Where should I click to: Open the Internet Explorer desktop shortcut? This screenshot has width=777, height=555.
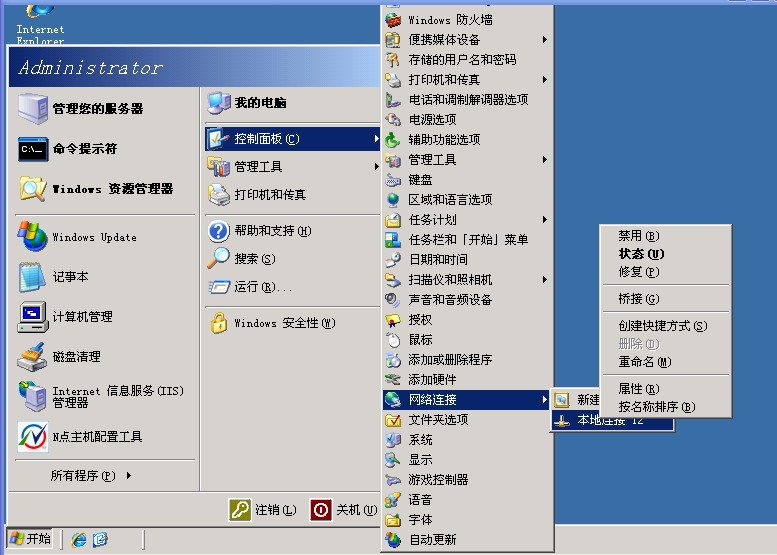click(40, 26)
